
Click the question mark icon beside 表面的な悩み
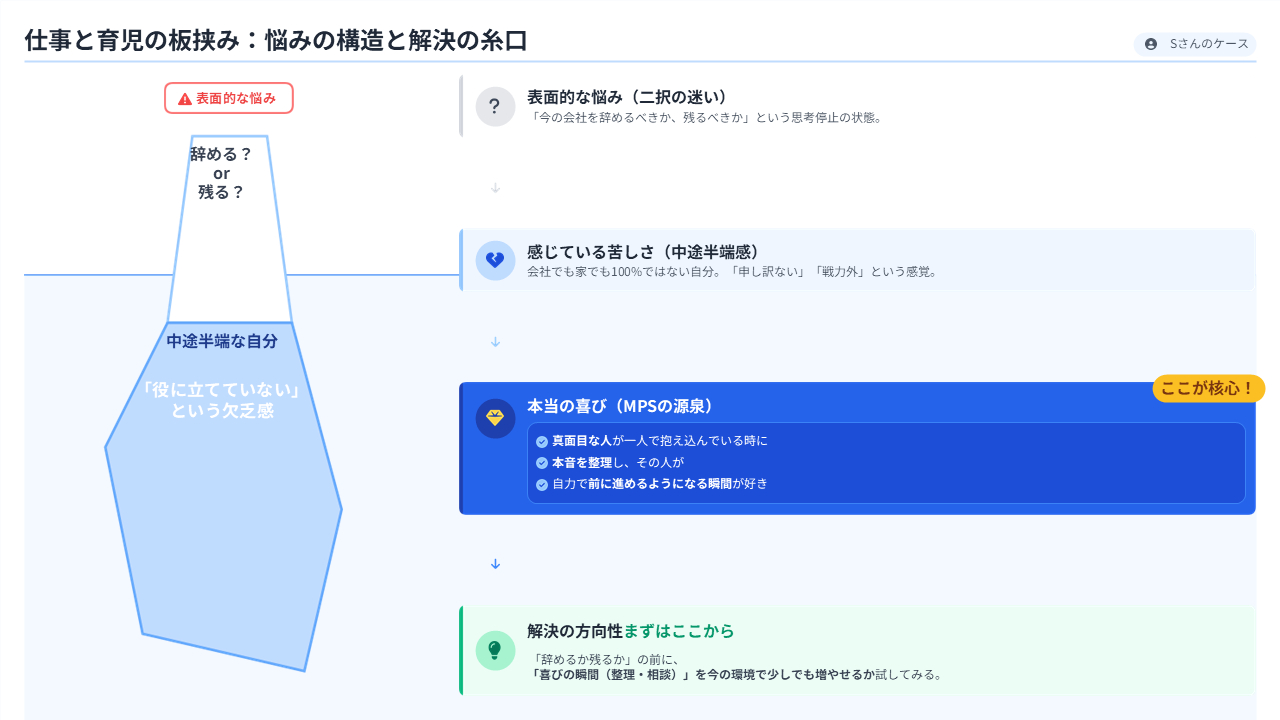(x=495, y=106)
